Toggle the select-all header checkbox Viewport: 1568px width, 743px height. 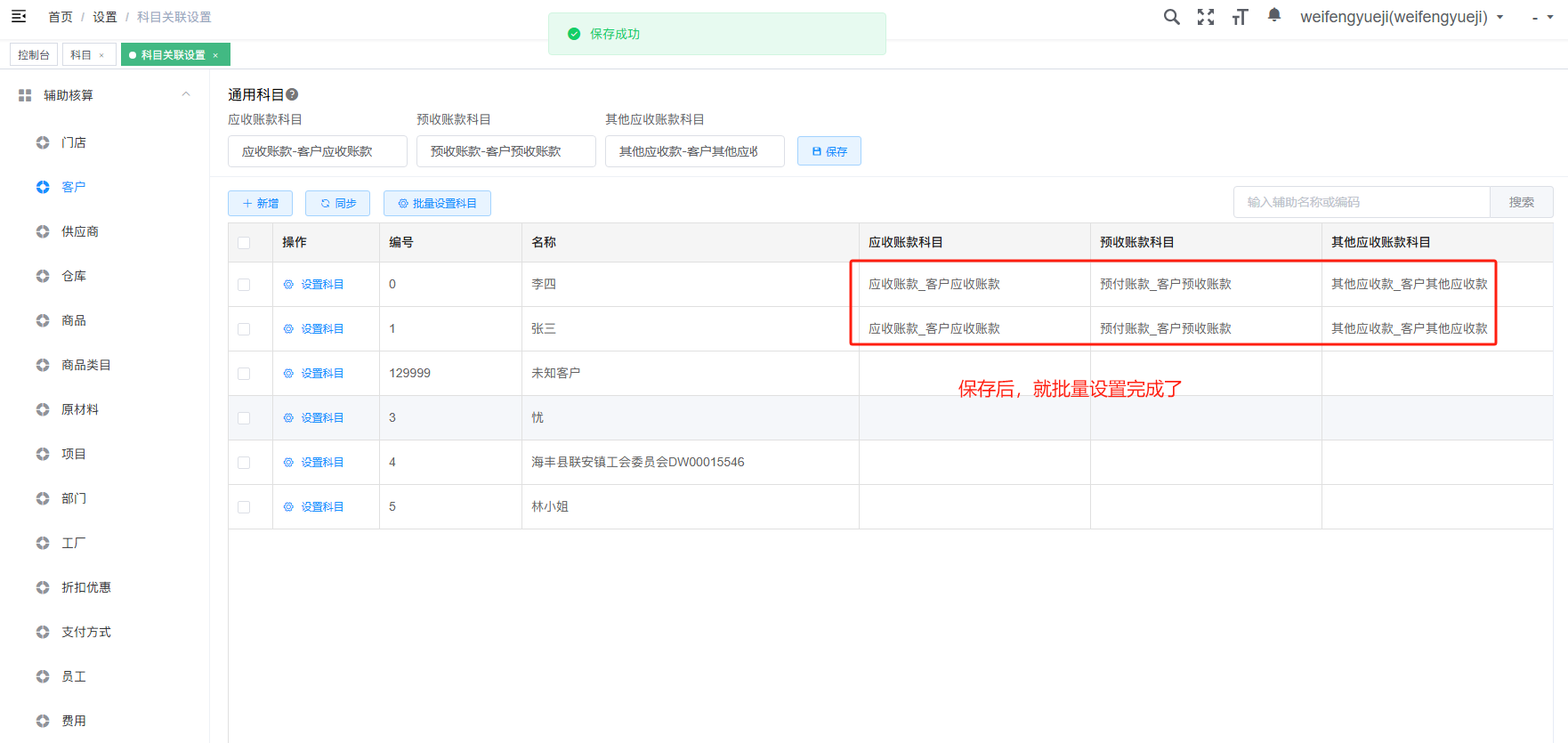(x=244, y=243)
